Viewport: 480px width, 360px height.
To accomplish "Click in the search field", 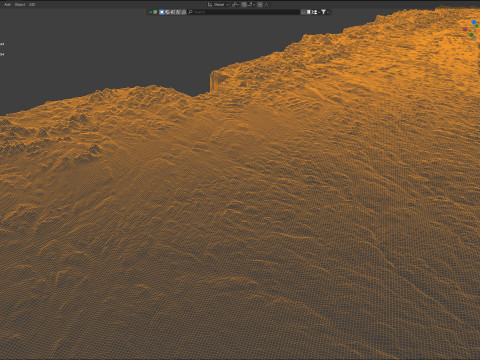I will point(245,12).
